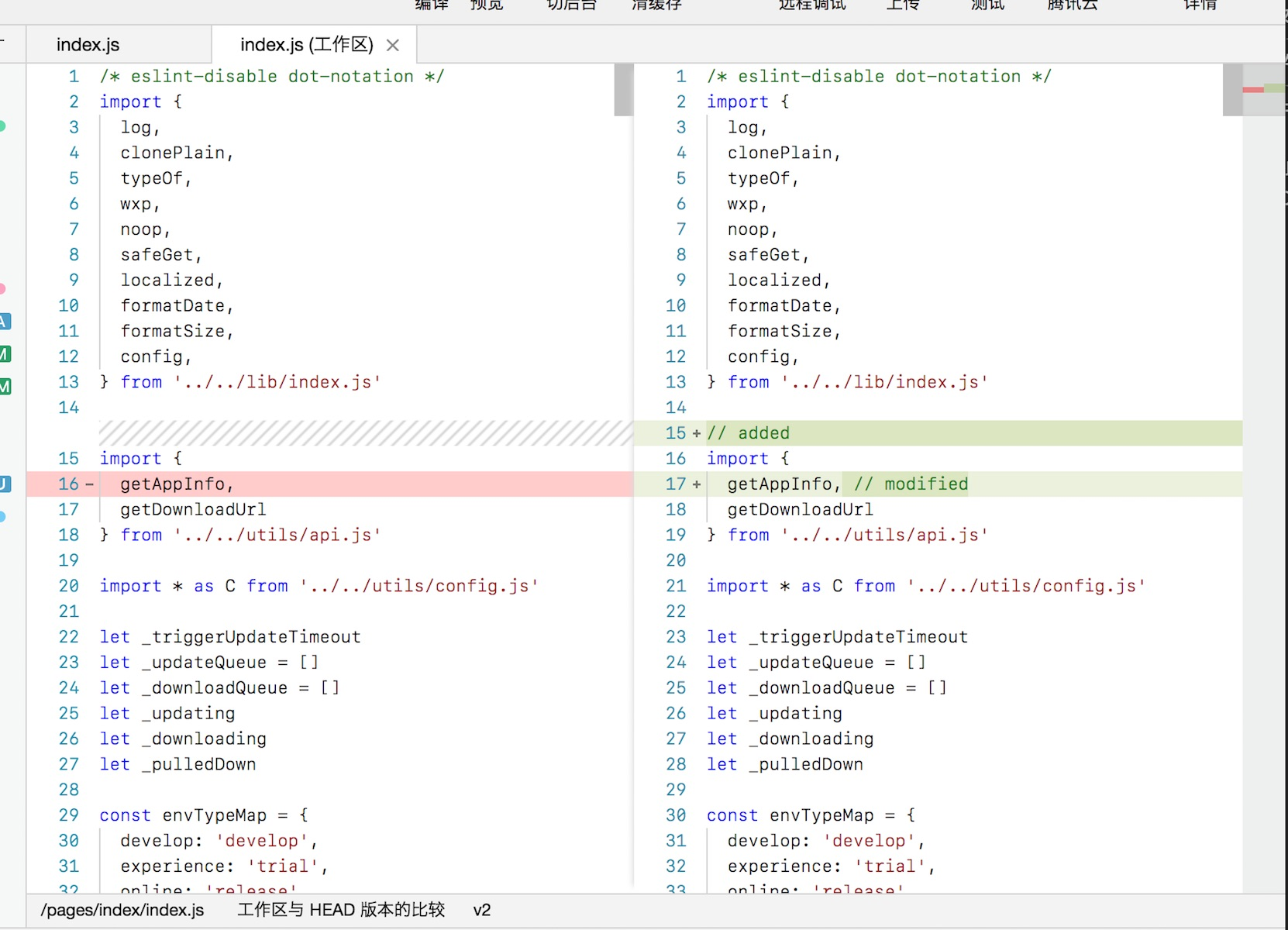Select the index.js (工作区) tab
The width and height of the screenshot is (1288, 930).
tap(306, 45)
